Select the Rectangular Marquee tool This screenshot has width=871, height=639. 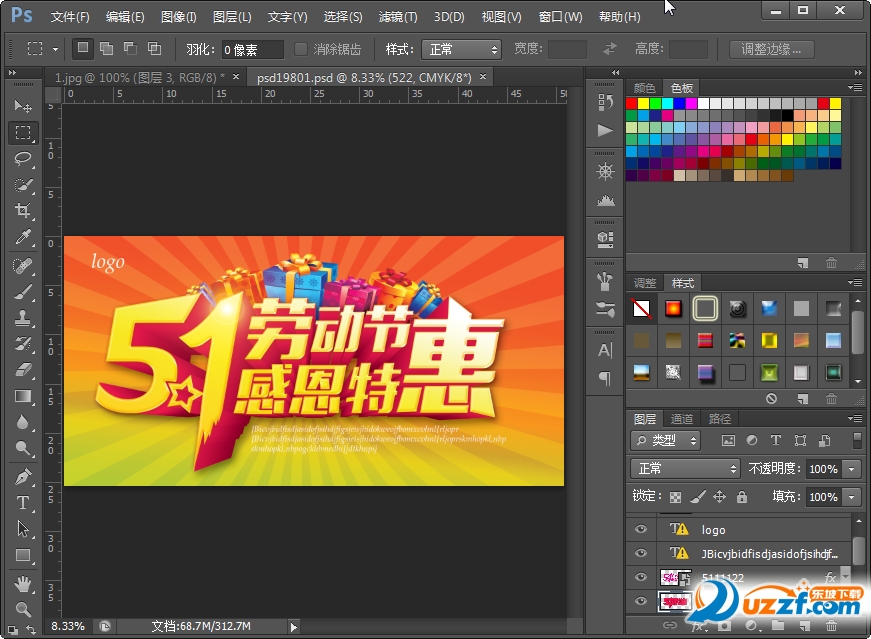click(23, 132)
